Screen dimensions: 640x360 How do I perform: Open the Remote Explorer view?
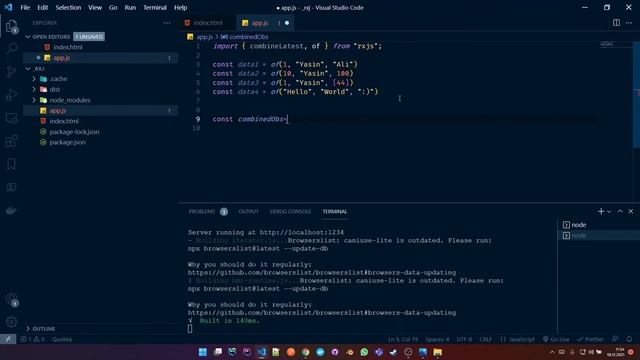(x=11, y=118)
